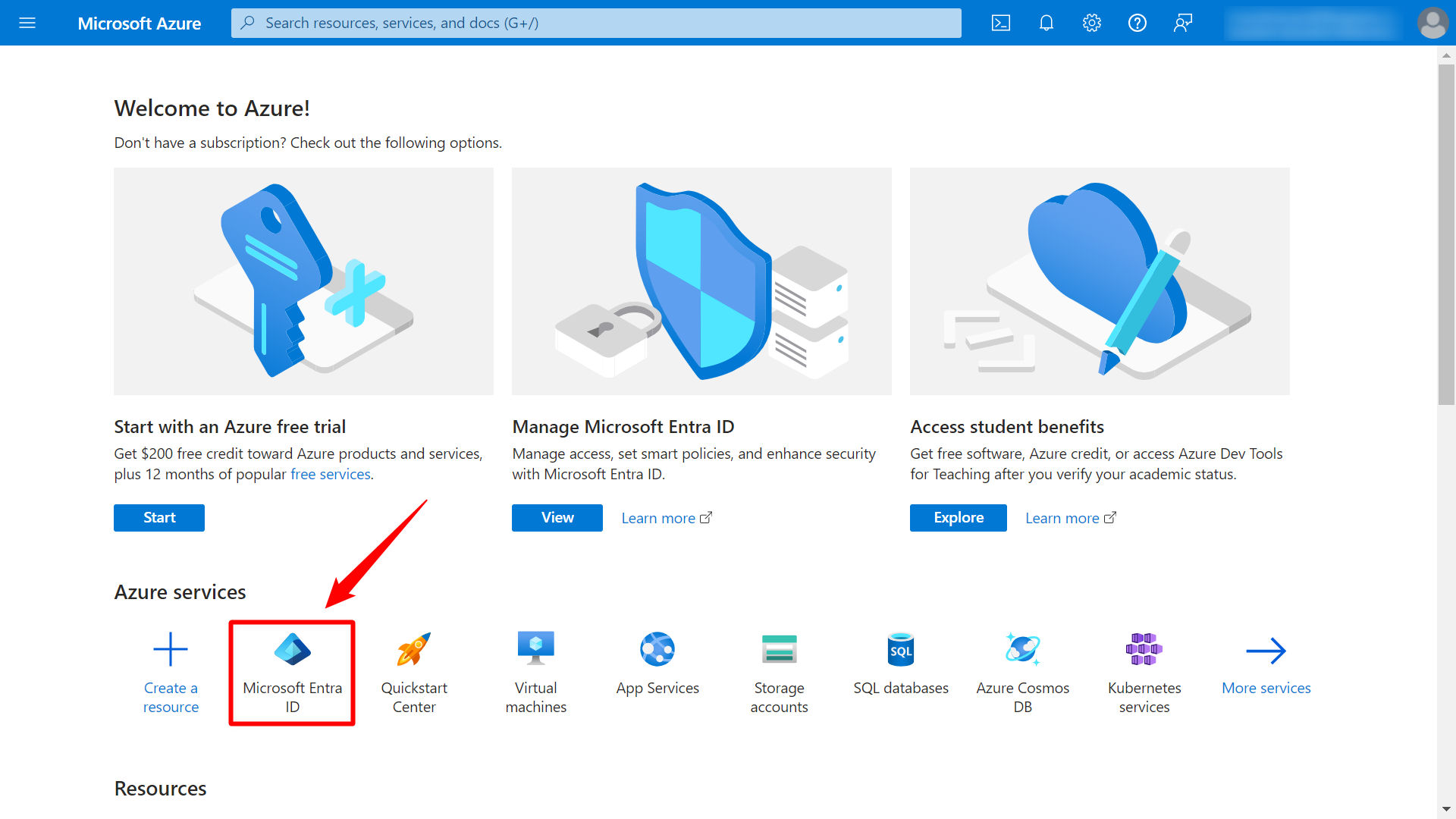Click the SQL databases label
The height and width of the screenshot is (819, 1456).
click(x=901, y=688)
